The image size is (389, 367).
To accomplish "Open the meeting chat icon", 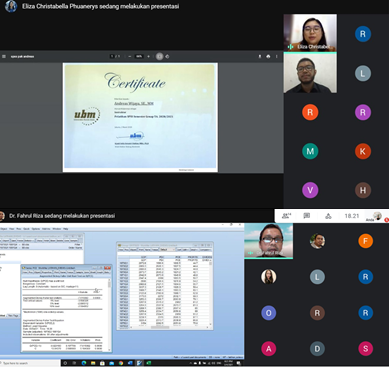I will pyautogui.click(x=307, y=216).
